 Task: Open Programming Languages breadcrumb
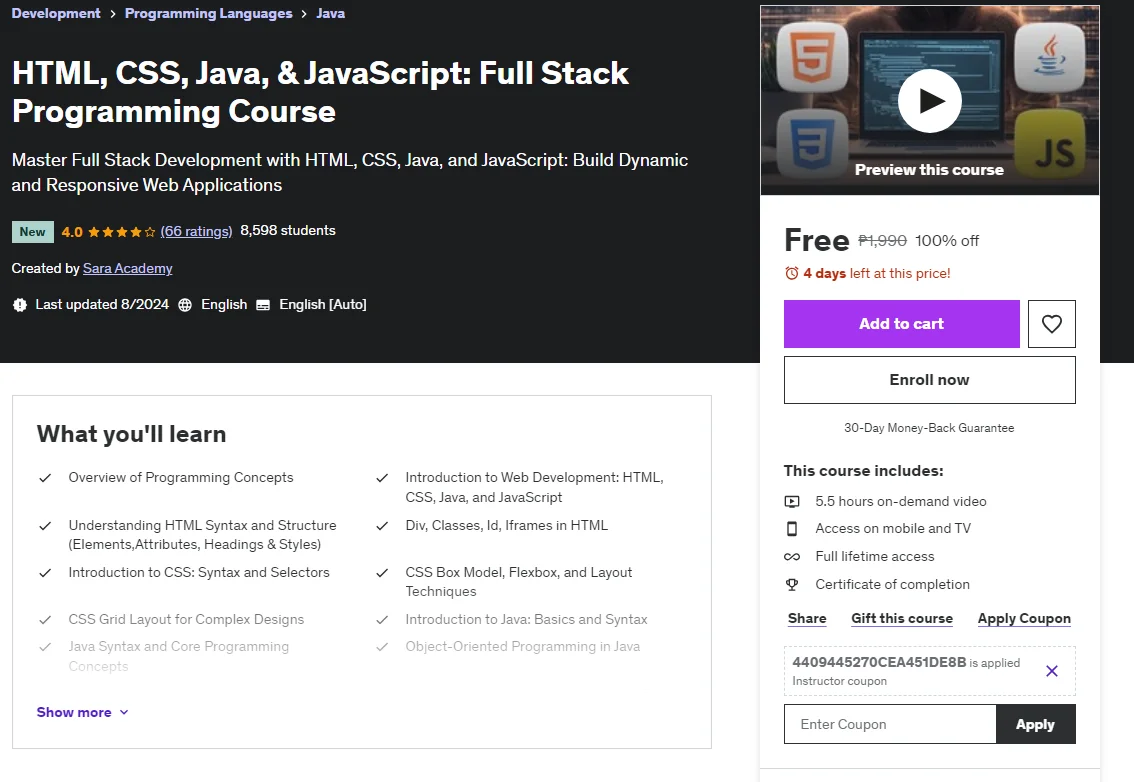(208, 13)
